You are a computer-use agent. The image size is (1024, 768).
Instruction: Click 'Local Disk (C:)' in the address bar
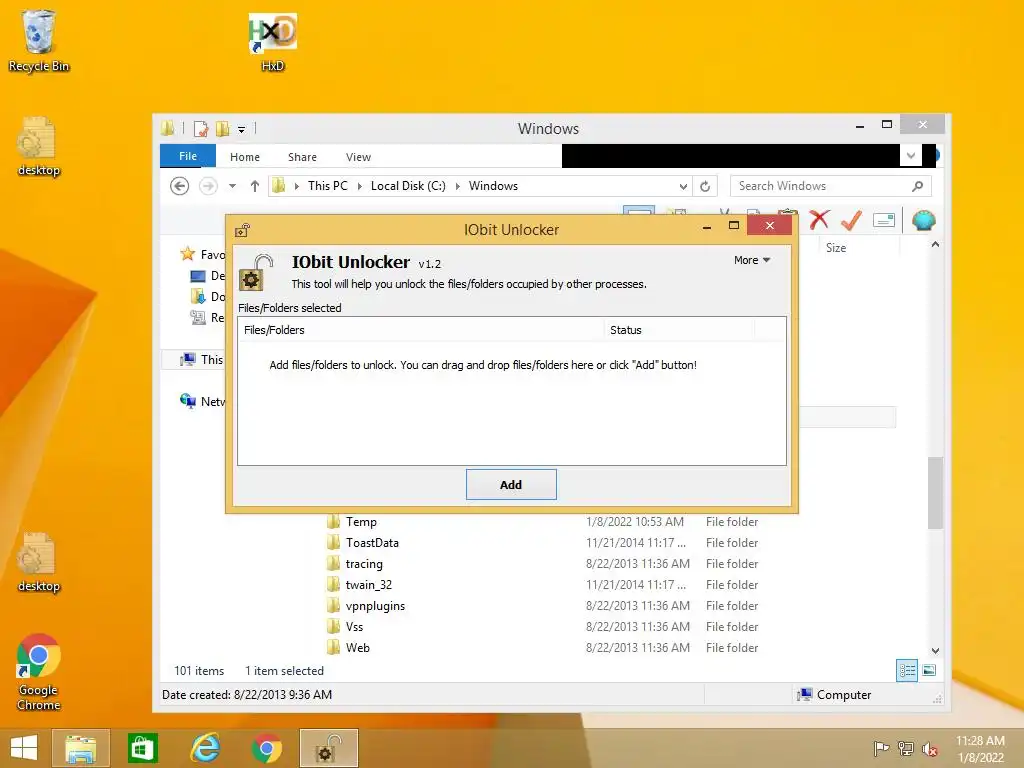point(408,185)
